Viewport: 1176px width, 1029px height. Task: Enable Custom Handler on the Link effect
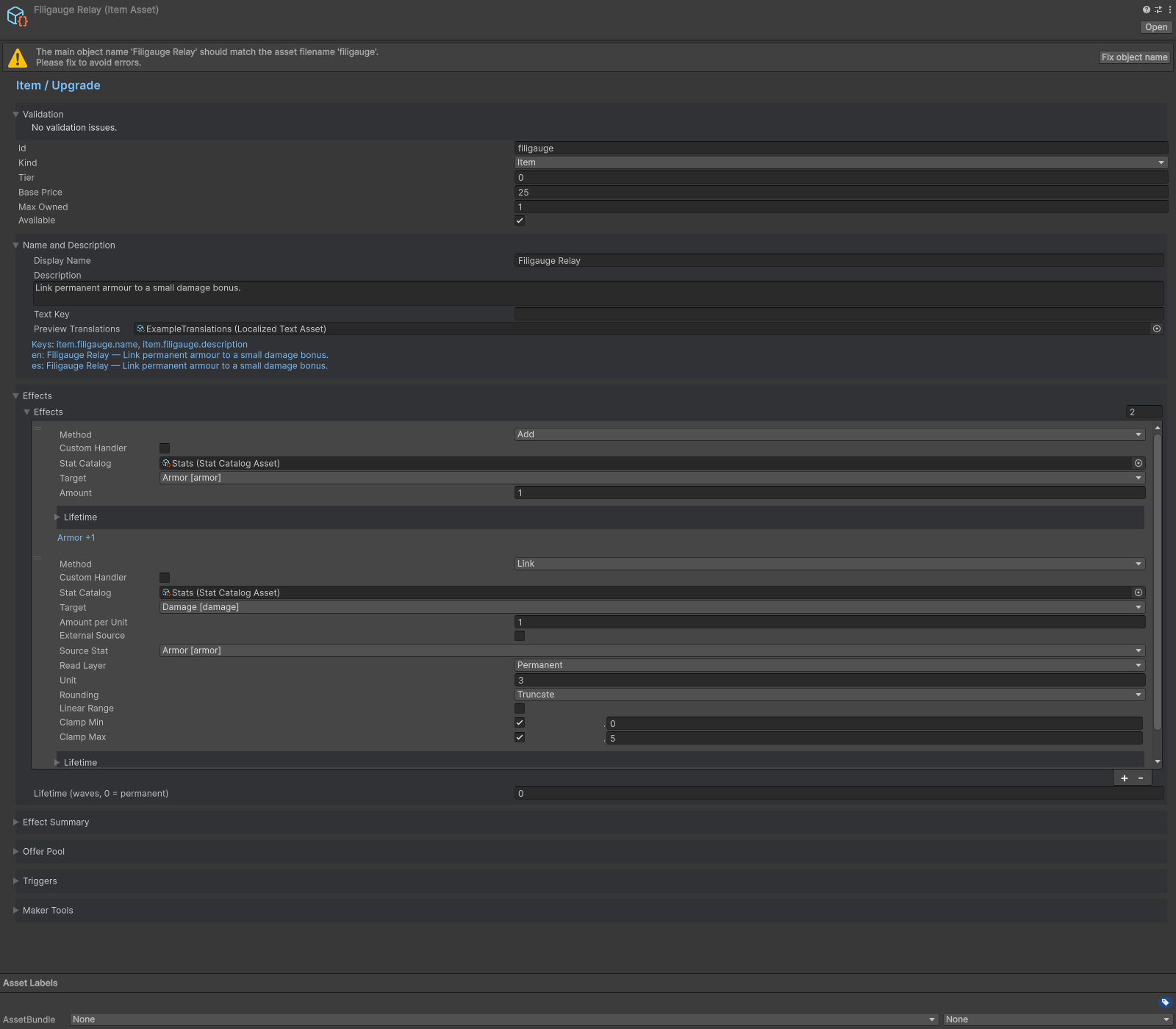[165, 578]
